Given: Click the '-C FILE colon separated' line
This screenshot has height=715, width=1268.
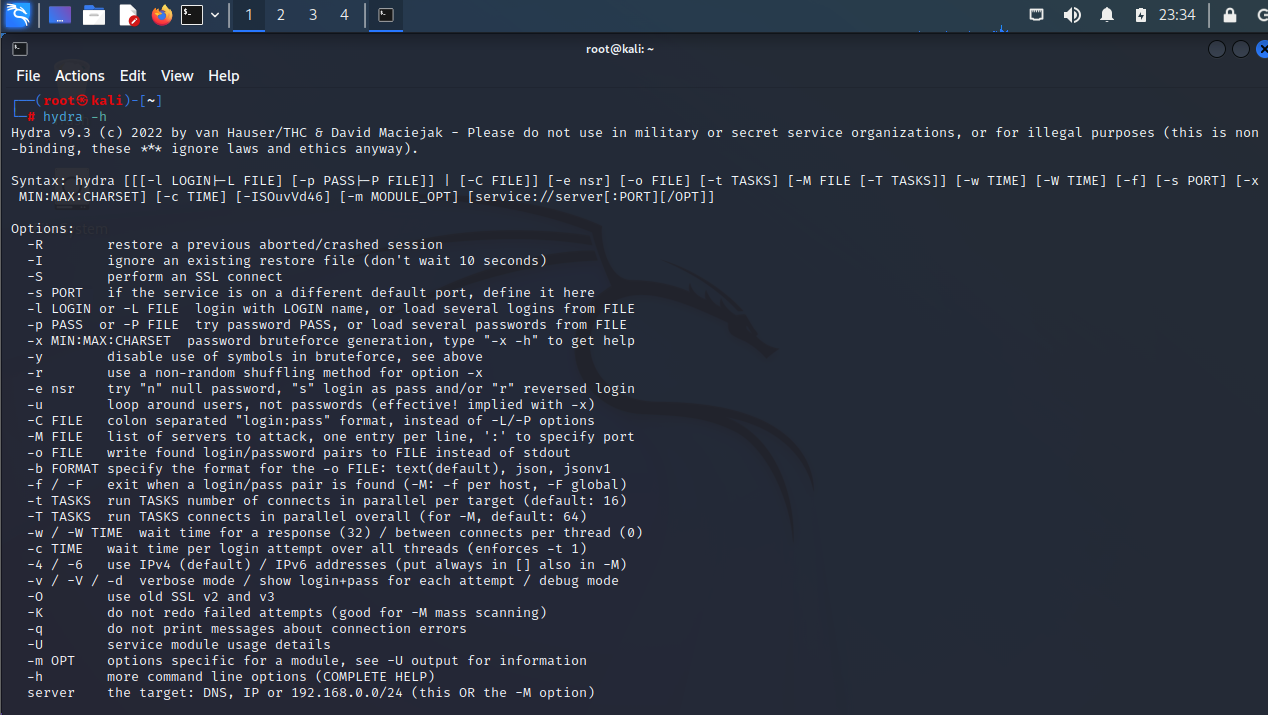Looking at the screenshot, I should point(311,421).
